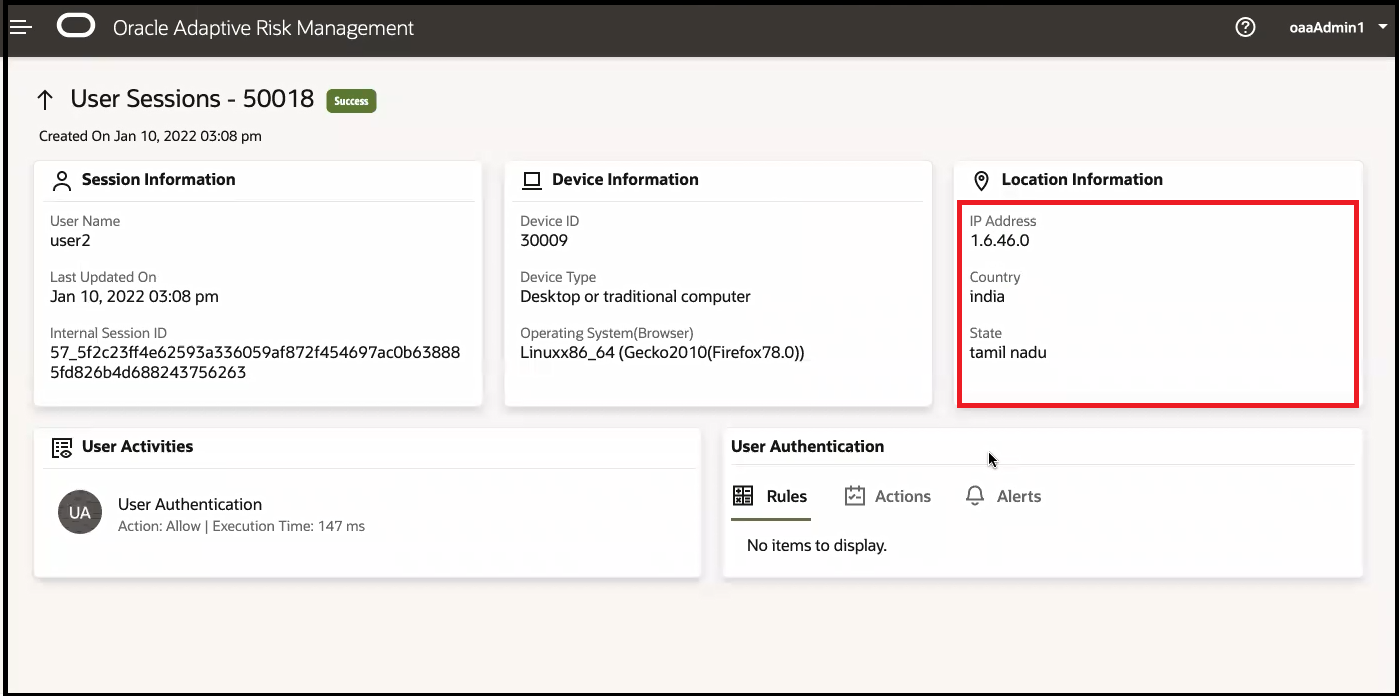Switch to the Actions tab
The height and width of the screenshot is (696, 1399).
(887, 496)
